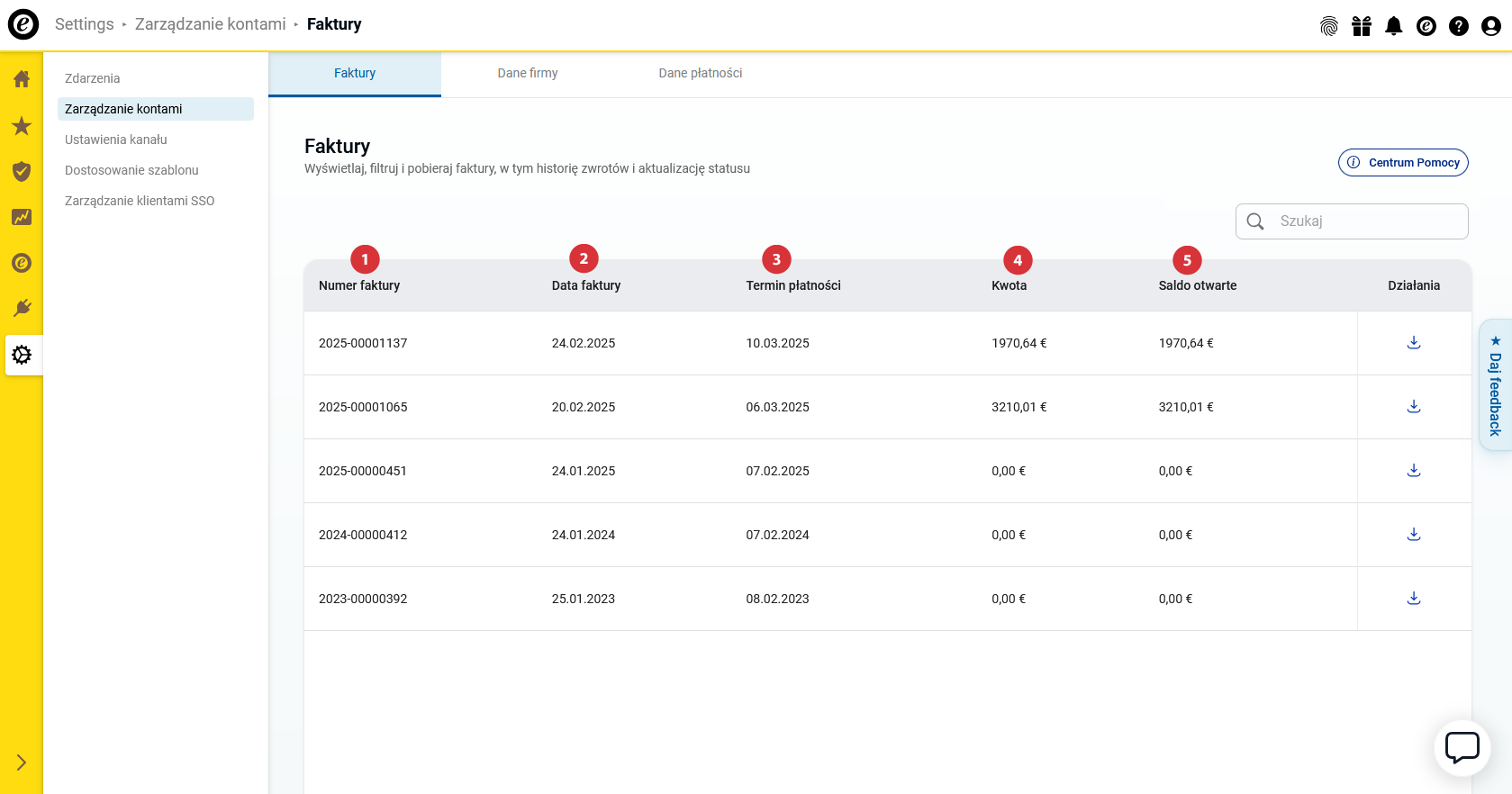Click the notifications bell icon
This screenshot has height=794, width=1512.
click(x=1393, y=26)
